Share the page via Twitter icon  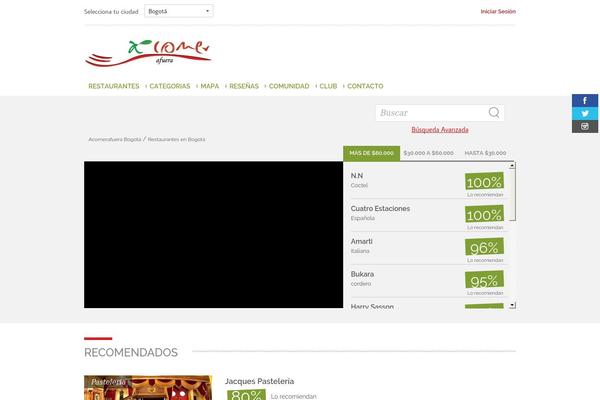pyautogui.click(x=585, y=113)
